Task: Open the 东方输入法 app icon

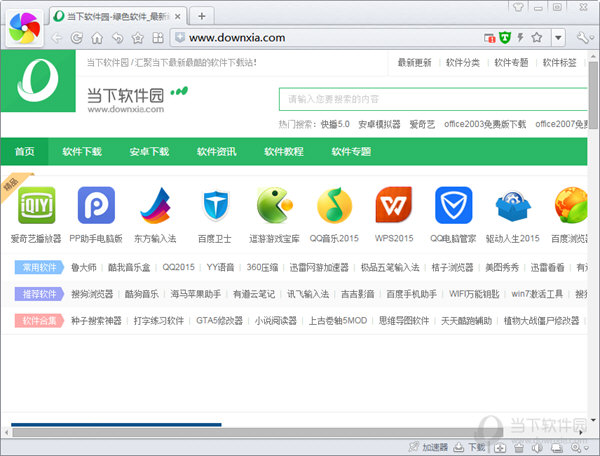Action: [155, 205]
